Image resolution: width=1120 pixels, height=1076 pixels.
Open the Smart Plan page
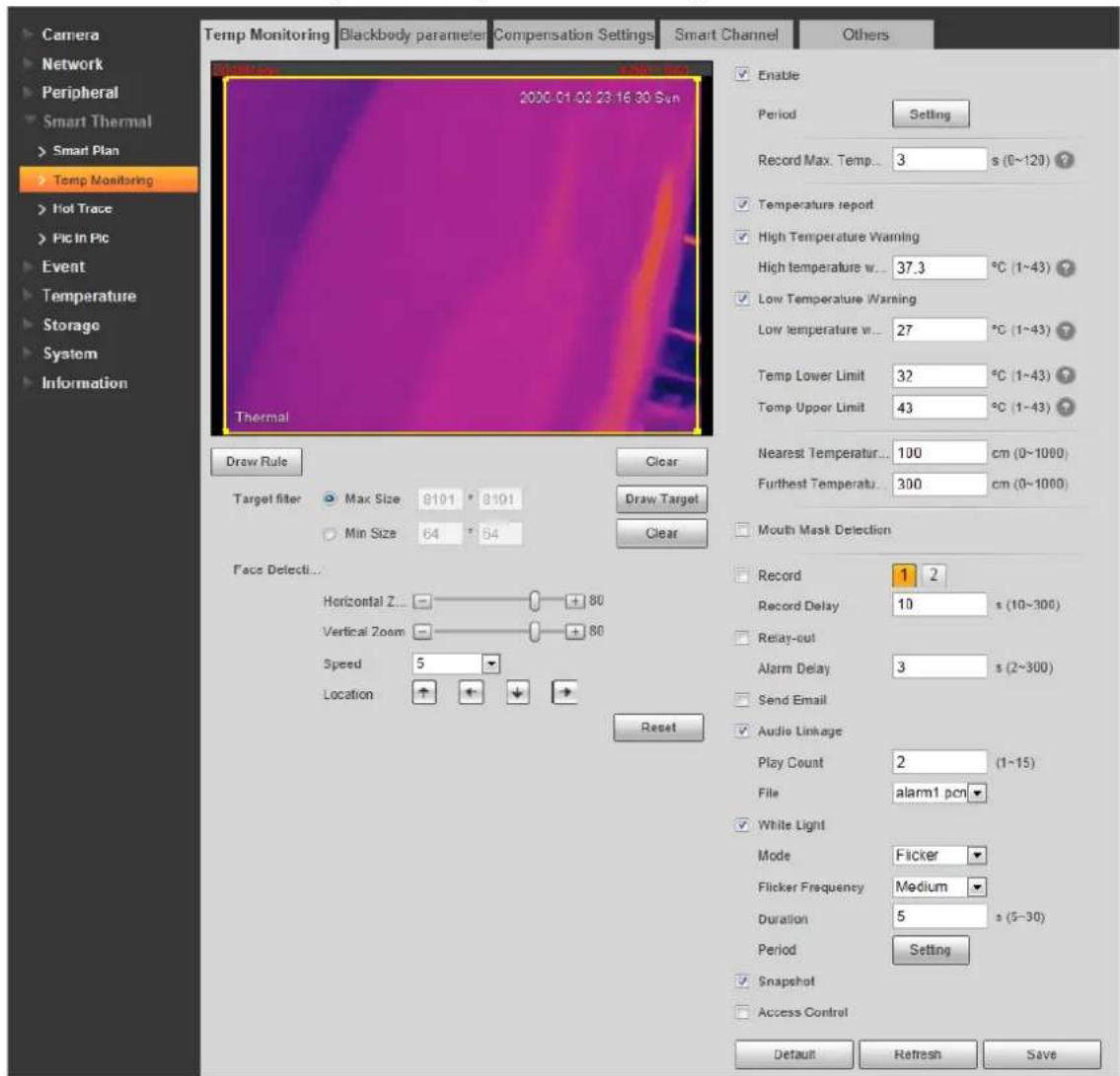point(86,151)
